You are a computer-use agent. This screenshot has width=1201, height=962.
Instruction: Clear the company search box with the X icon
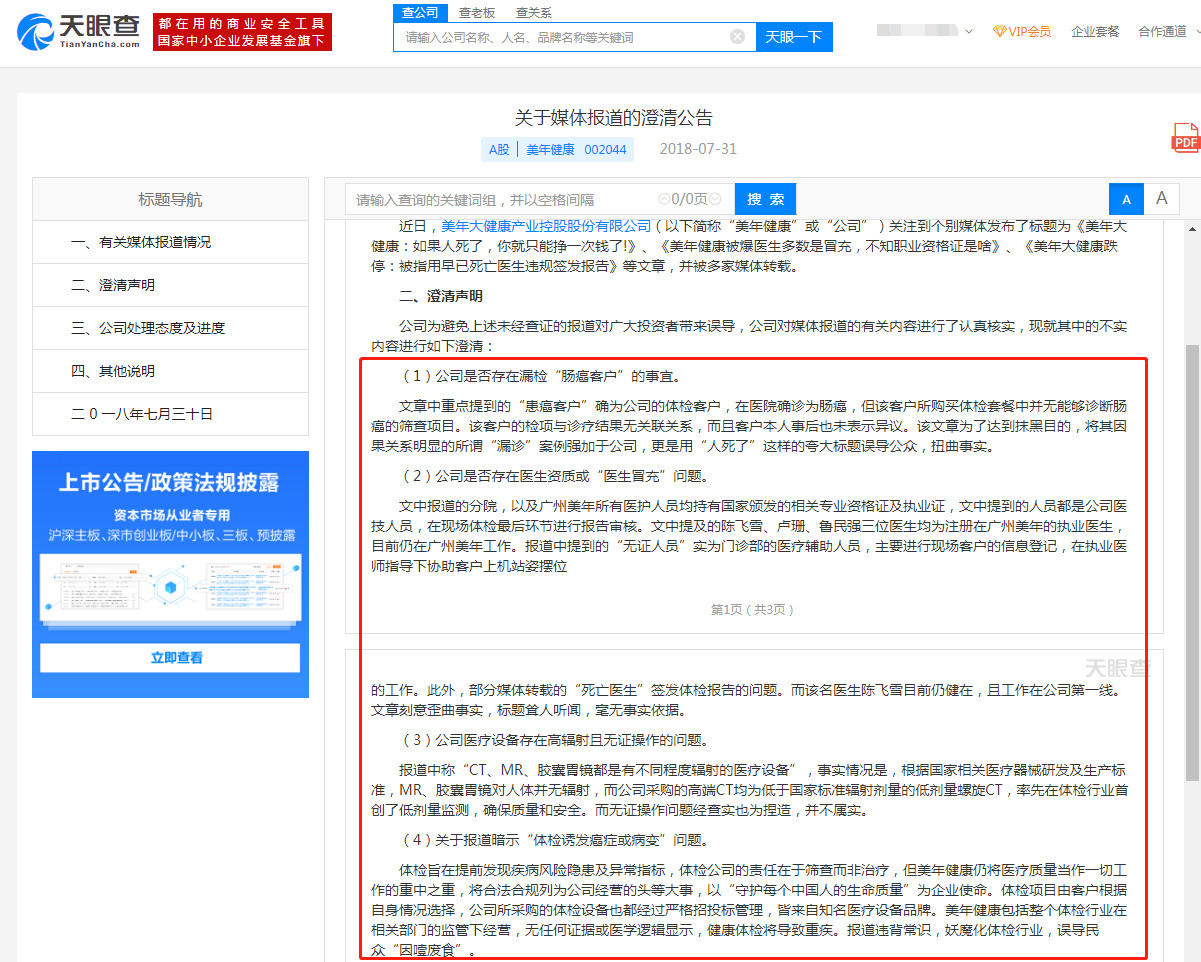click(x=737, y=37)
